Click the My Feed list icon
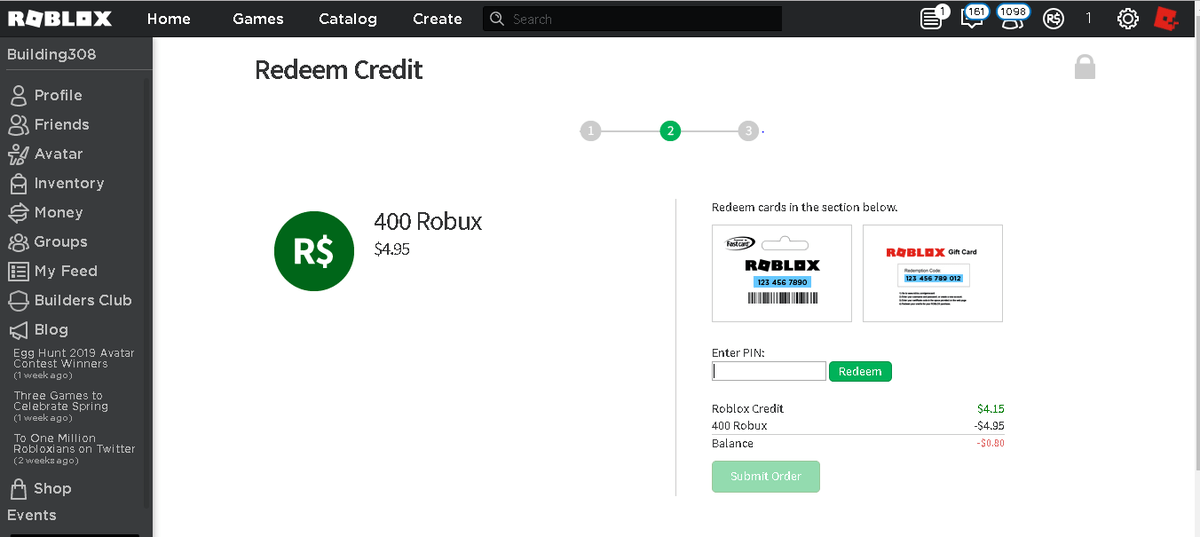 [x=18, y=271]
